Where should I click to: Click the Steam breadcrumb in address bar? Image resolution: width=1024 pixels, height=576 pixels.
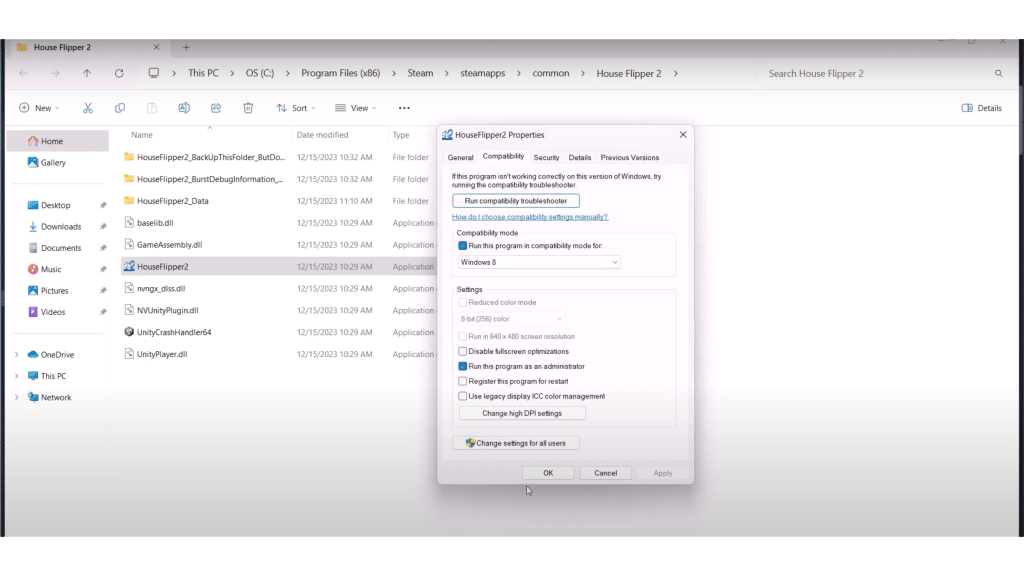pyautogui.click(x=420, y=73)
